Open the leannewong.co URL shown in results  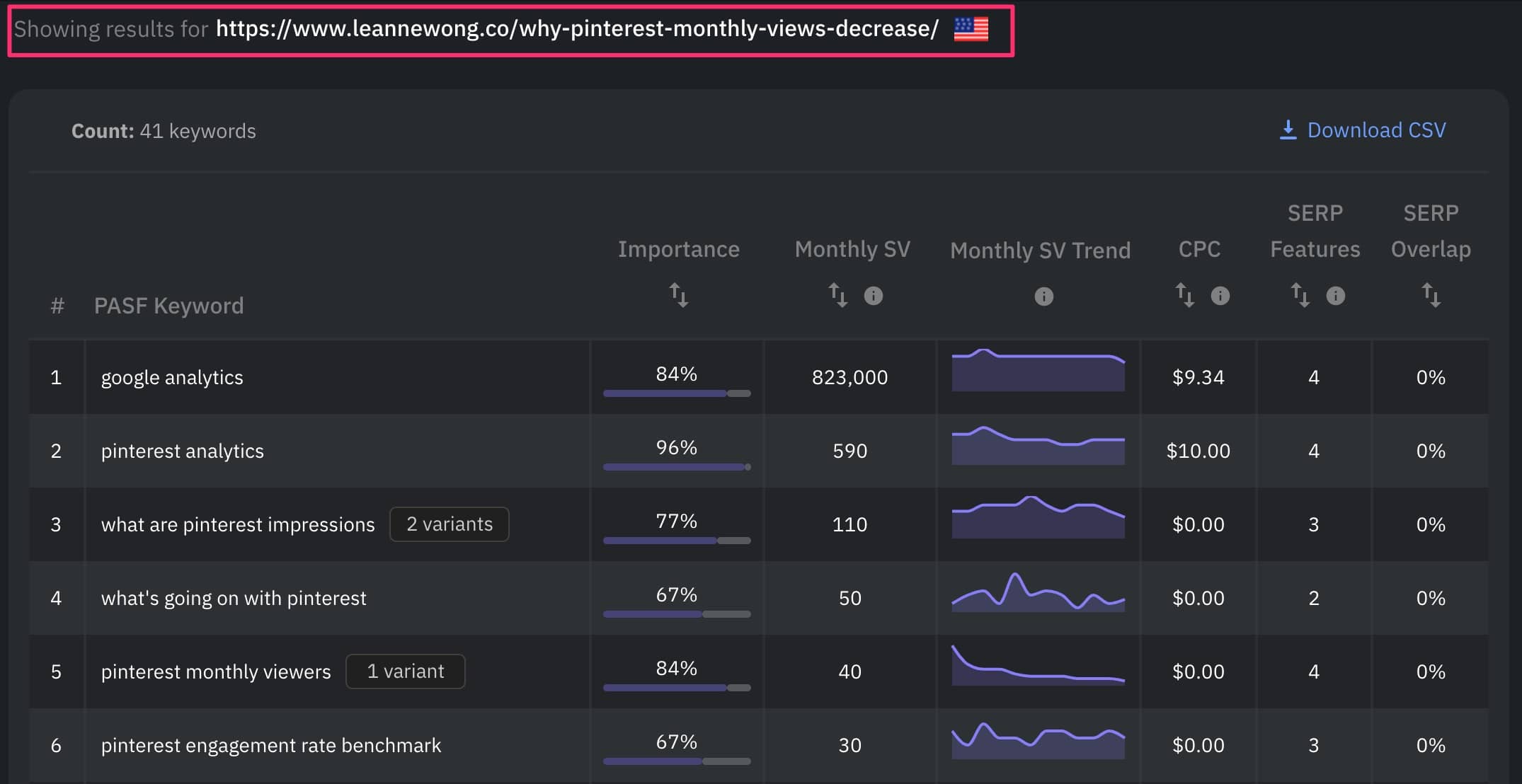pos(577,29)
